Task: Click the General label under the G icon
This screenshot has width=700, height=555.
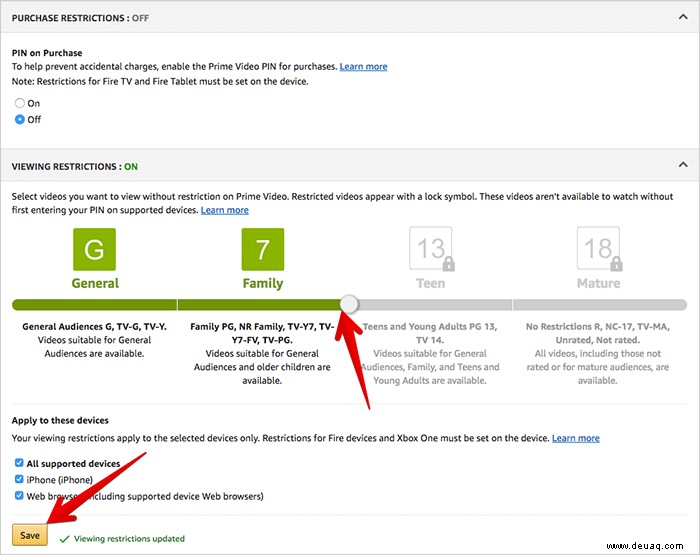Action: pos(95,283)
